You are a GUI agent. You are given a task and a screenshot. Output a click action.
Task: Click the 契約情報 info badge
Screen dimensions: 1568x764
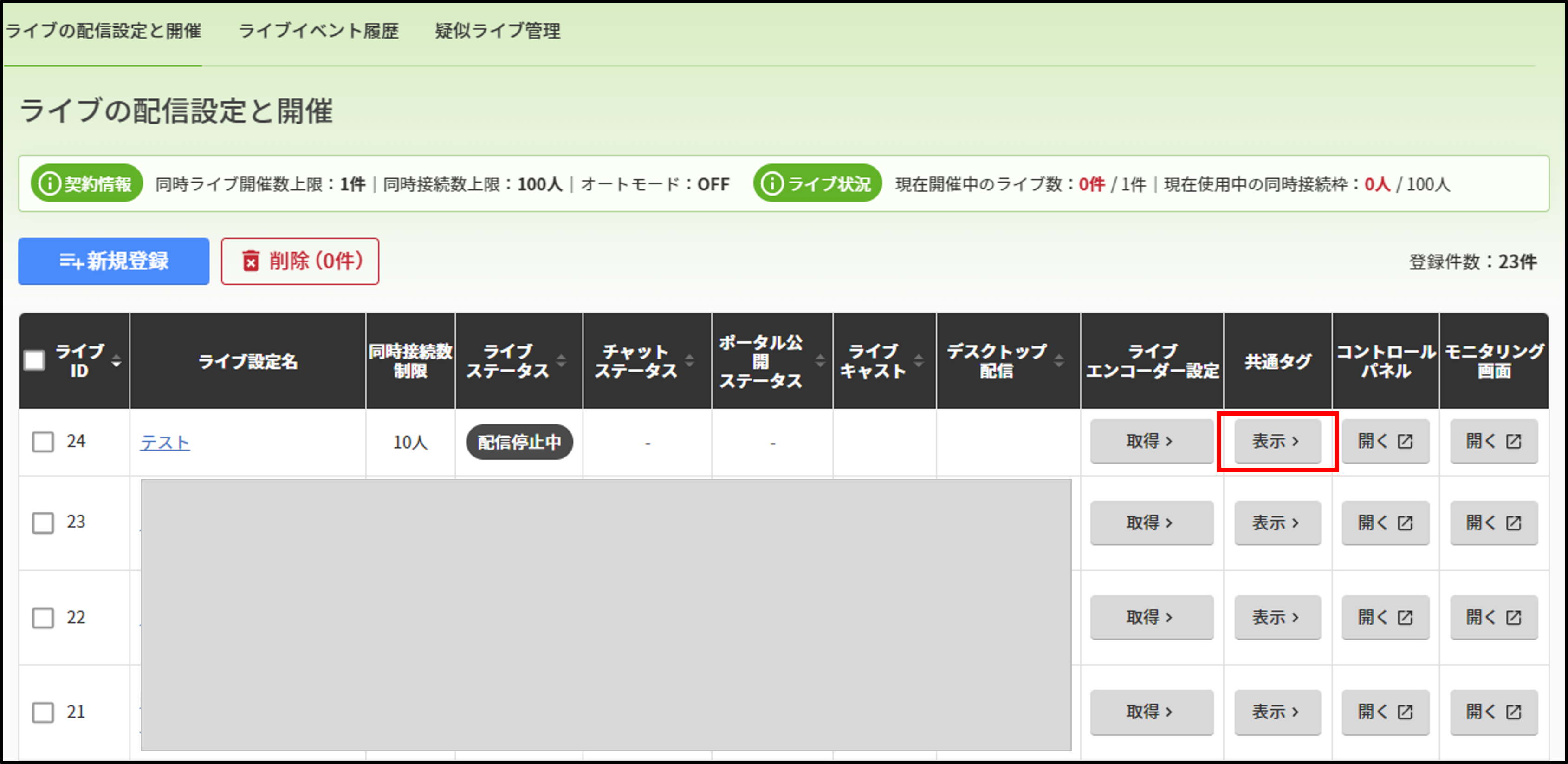pyautogui.click(x=87, y=183)
